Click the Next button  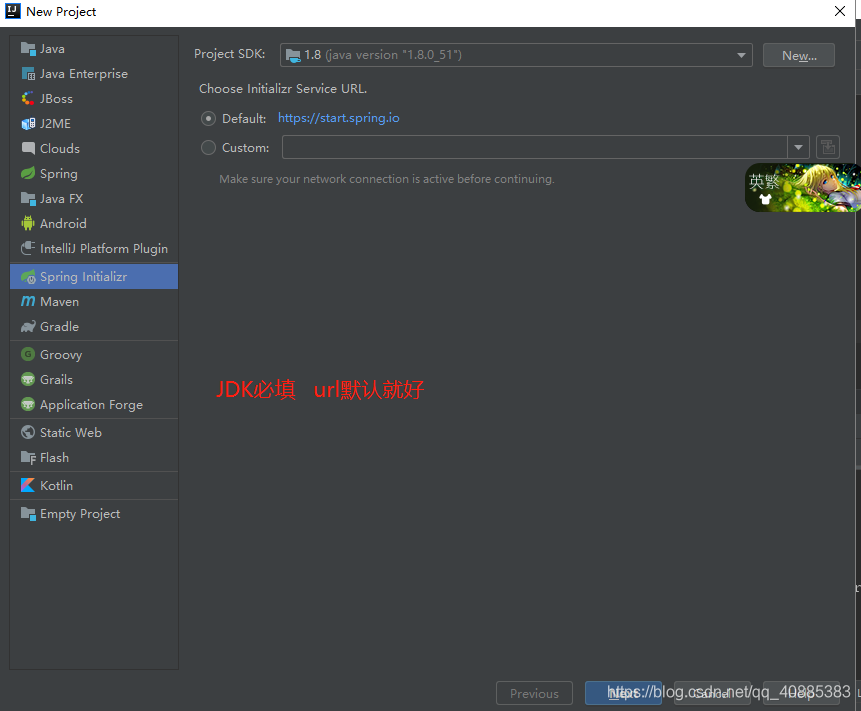point(623,693)
